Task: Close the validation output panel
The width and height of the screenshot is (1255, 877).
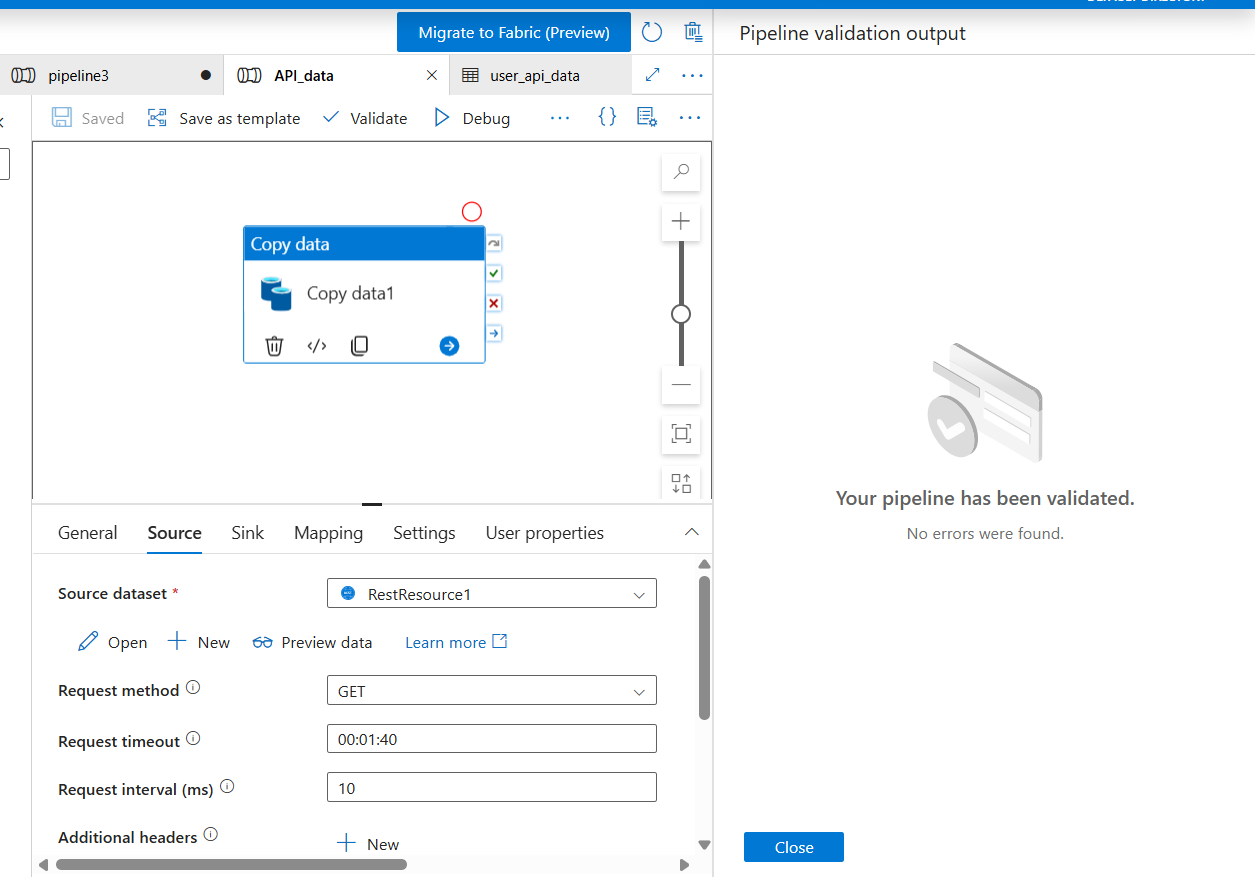Action: (794, 847)
